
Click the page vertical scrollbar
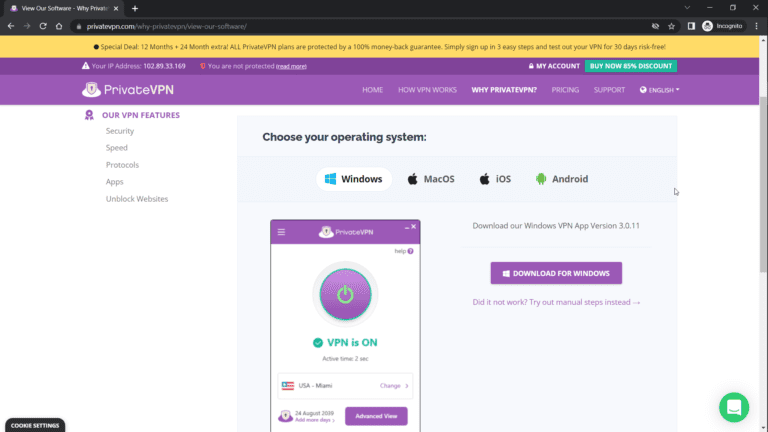pos(763,186)
